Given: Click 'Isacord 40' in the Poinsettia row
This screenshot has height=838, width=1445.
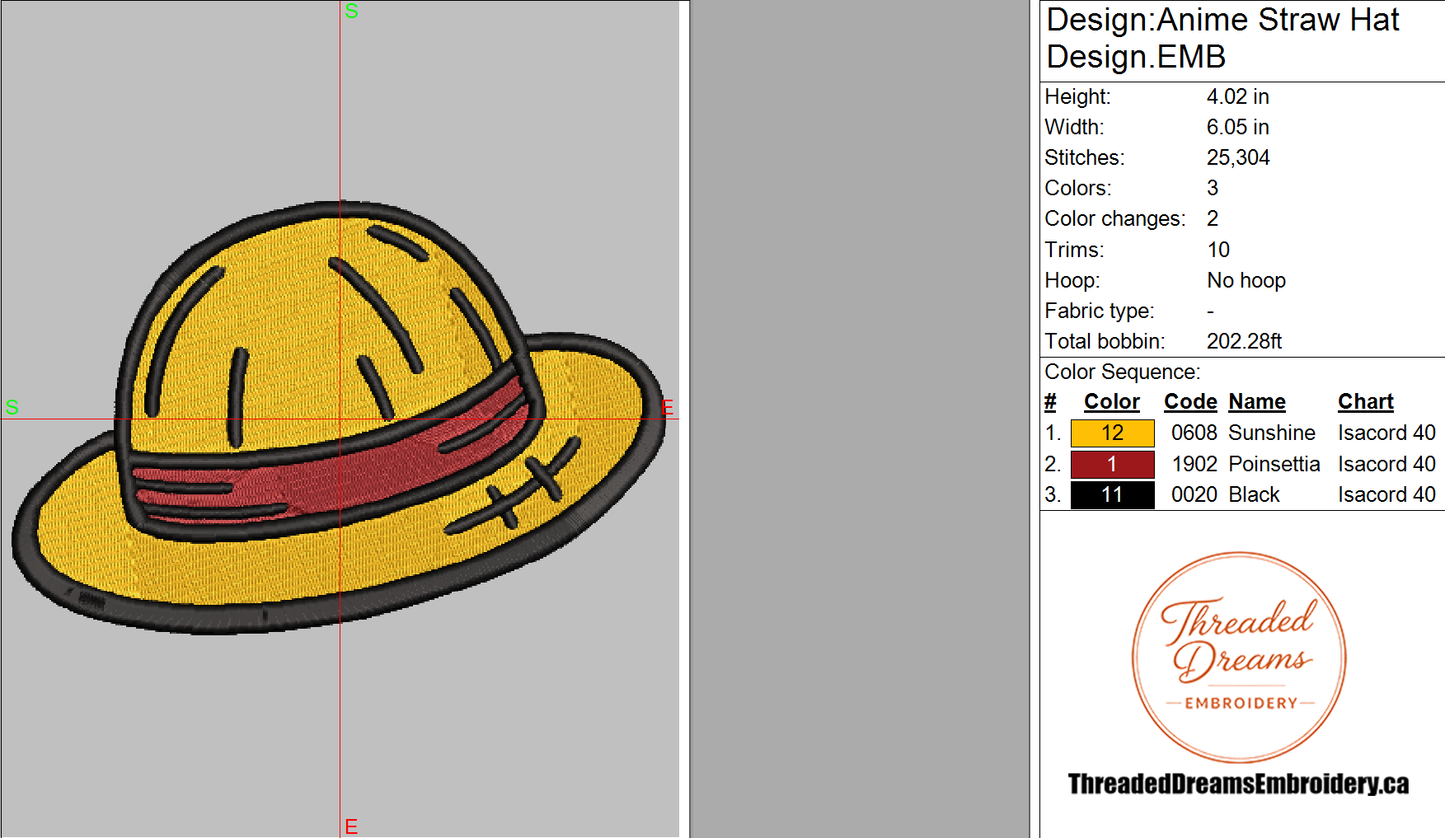Looking at the screenshot, I should click(1387, 464).
